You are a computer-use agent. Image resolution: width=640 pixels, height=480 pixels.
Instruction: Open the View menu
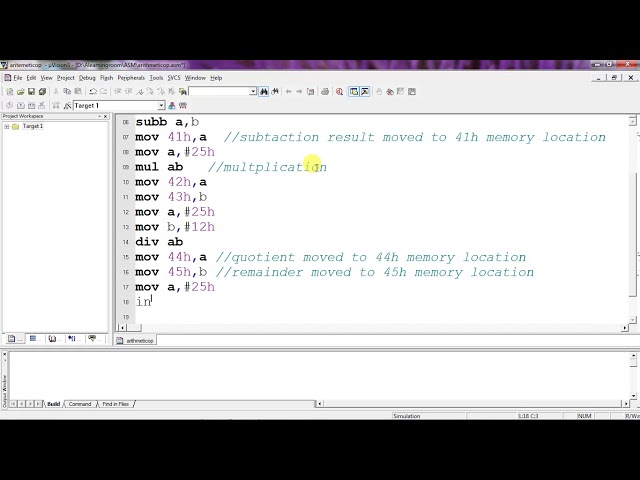pos(47,78)
